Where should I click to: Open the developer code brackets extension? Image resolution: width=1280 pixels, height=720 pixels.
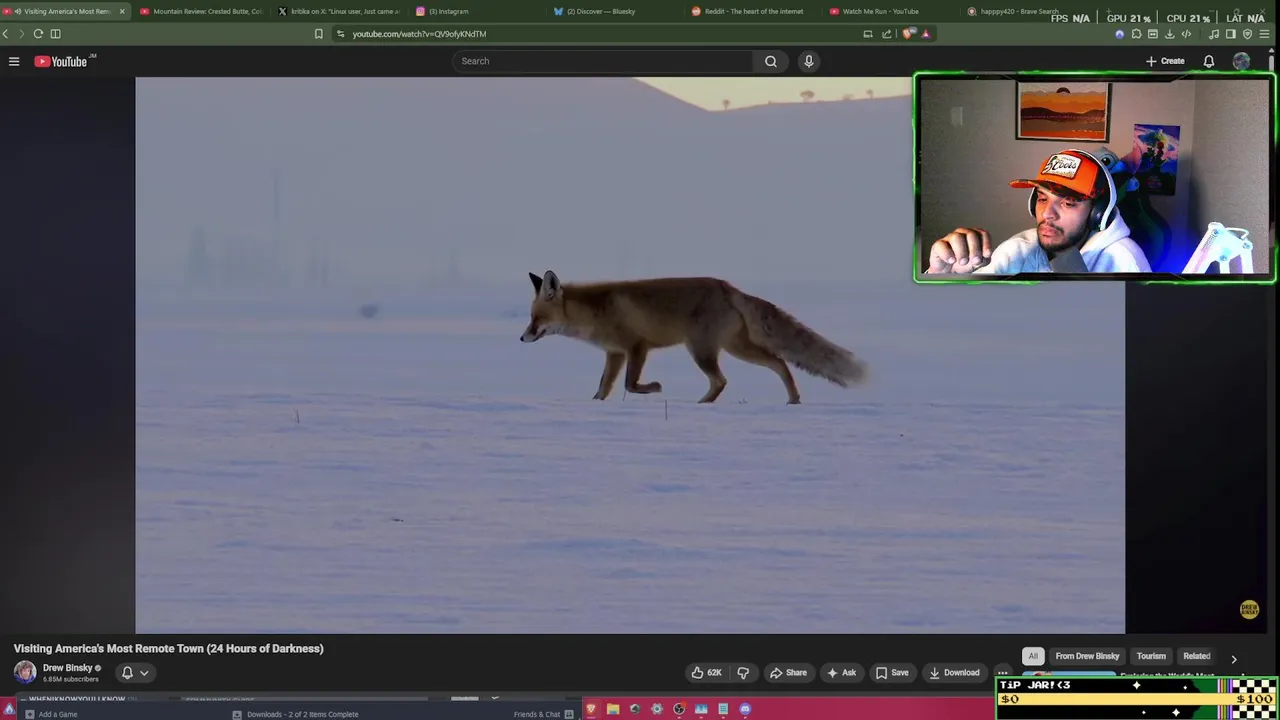pos(1186,34)
